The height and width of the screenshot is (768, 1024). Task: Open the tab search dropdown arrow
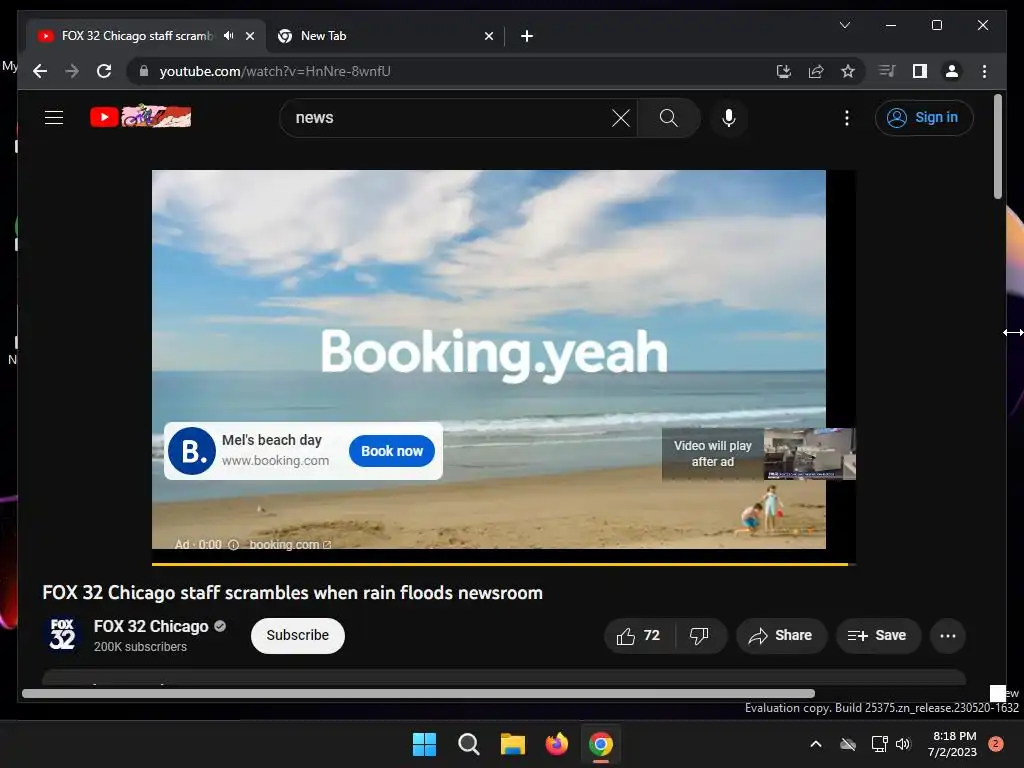(844, 25)
